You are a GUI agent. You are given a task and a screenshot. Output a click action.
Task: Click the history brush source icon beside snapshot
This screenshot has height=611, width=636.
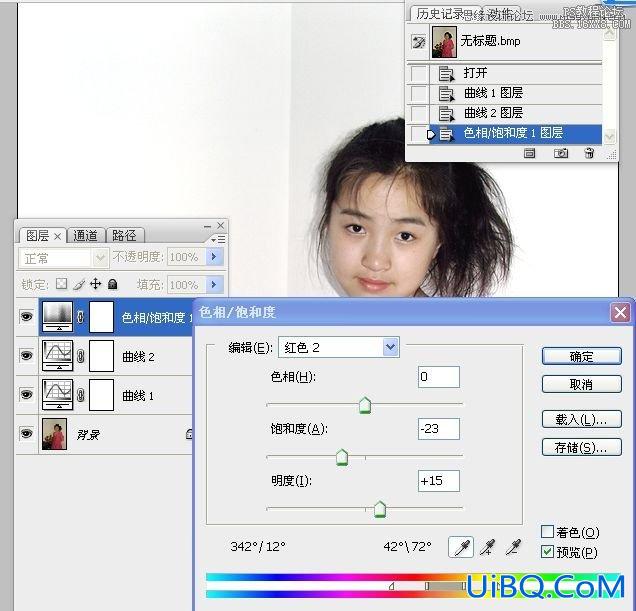(x=418, y=42)
